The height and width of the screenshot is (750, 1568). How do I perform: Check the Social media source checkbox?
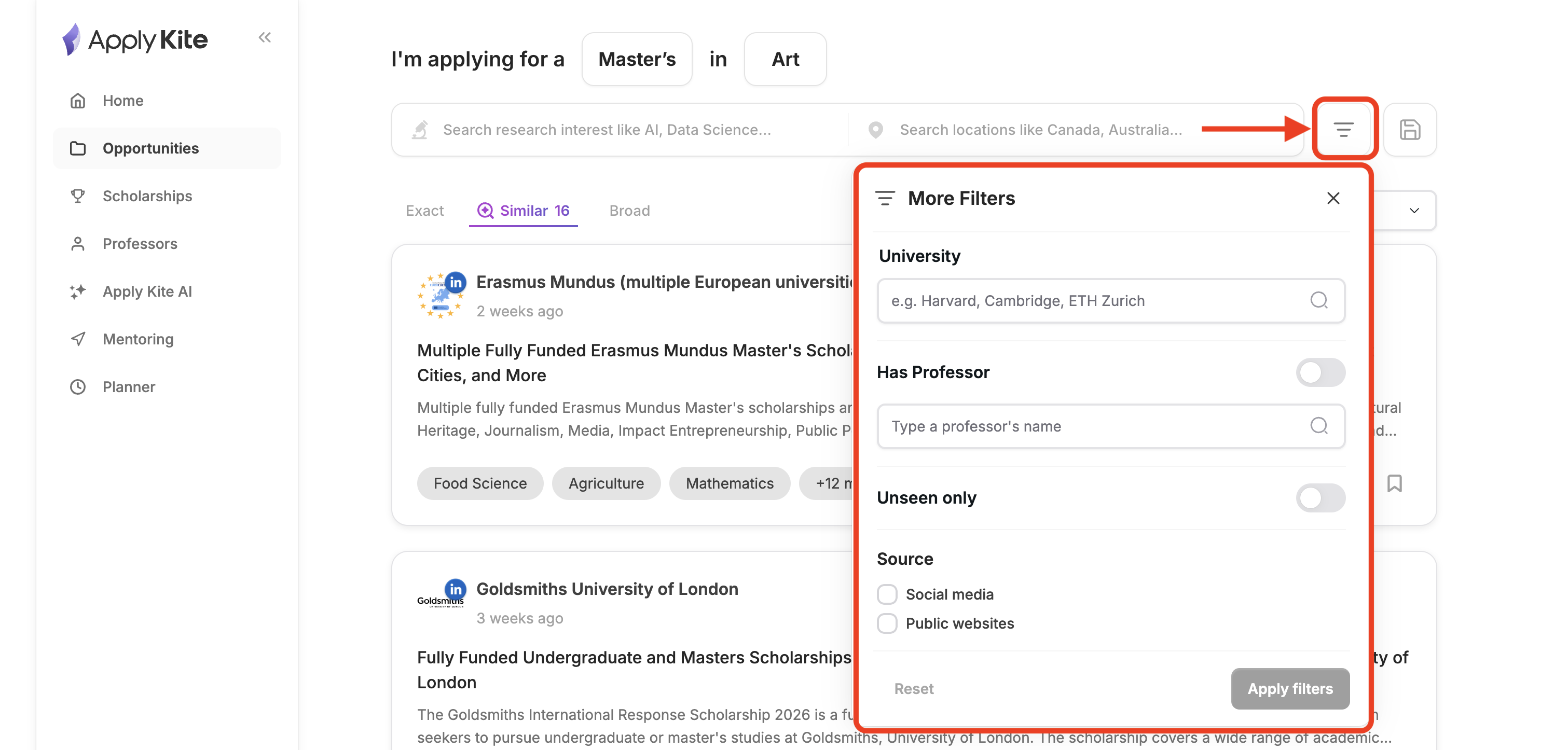pyautogui.click(x=887, y=594)
